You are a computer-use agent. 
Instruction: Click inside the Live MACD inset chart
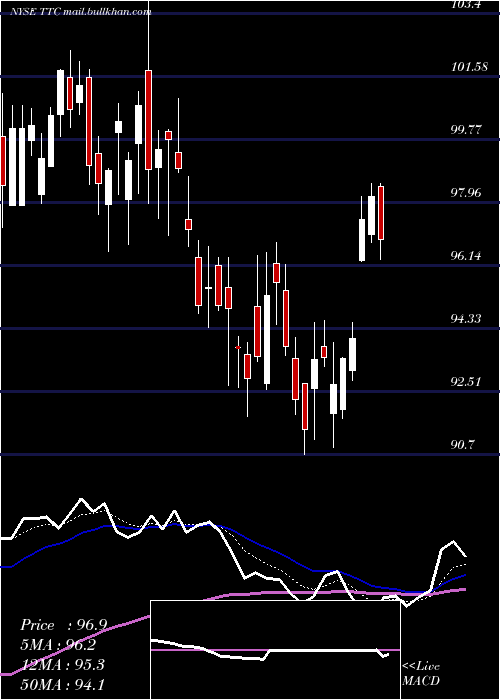[275, 650]
